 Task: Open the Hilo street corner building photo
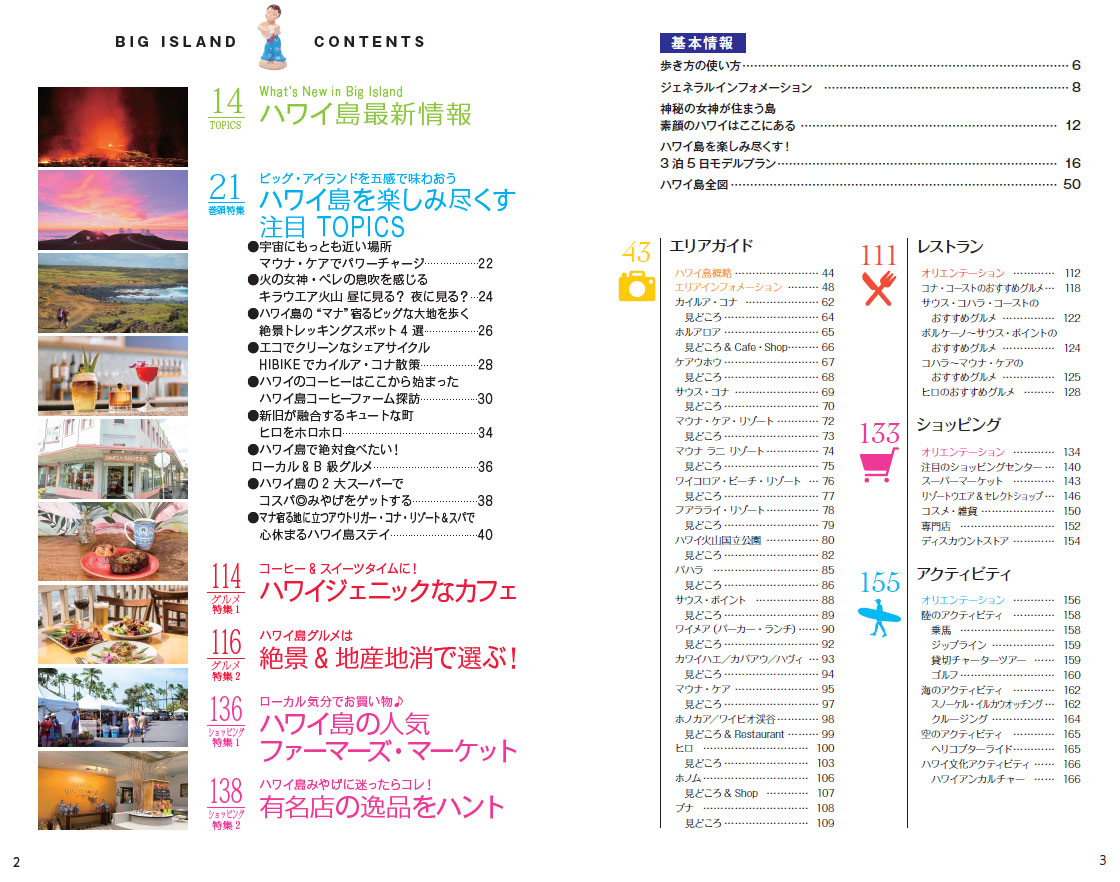tap(113, 458)
